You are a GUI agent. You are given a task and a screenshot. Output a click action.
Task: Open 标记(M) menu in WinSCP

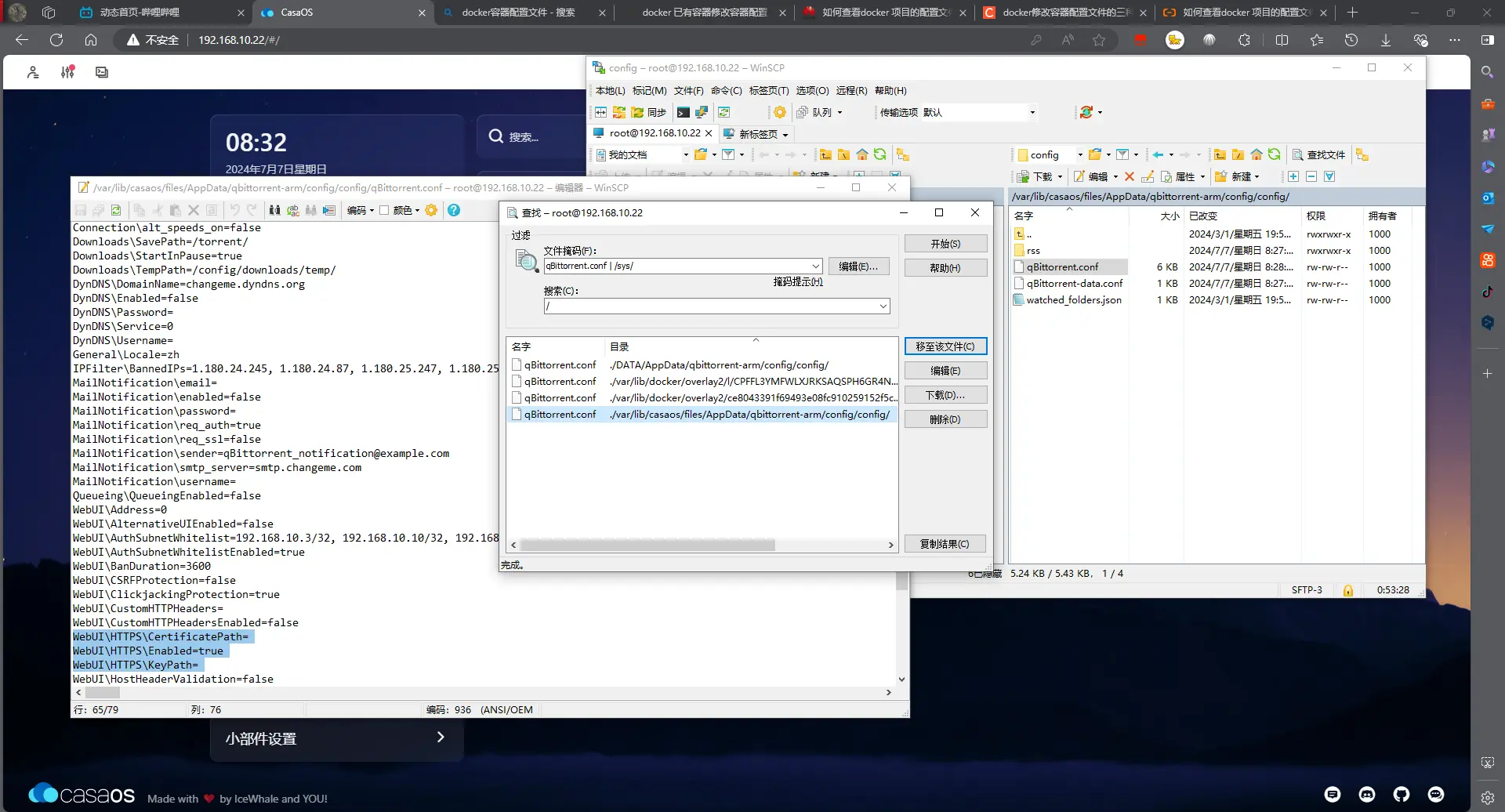tap(649, 90)
